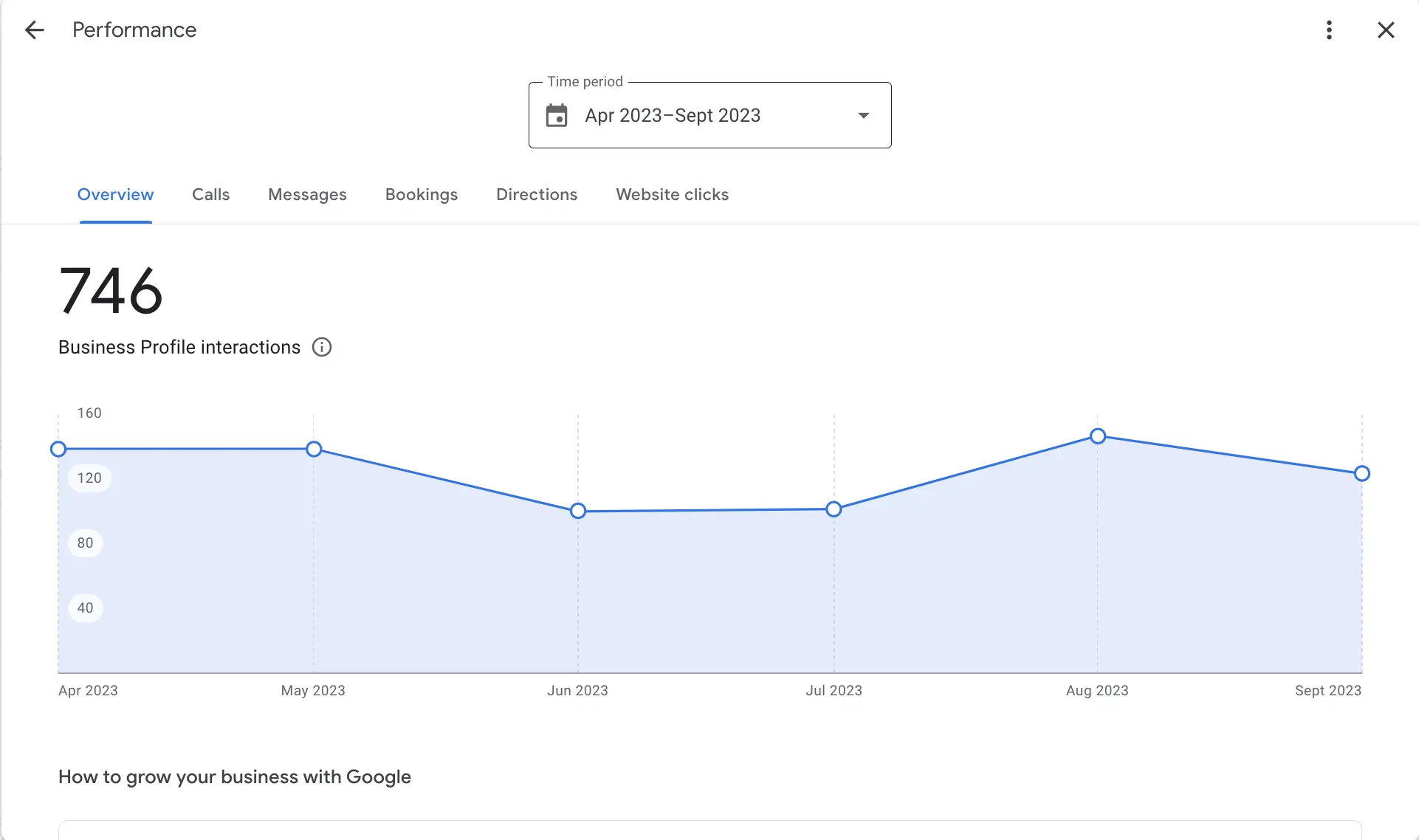Screen dimensions: 1419x840
Task: Open the three-dot more options menu
Action: click(x=1329, y=30)
